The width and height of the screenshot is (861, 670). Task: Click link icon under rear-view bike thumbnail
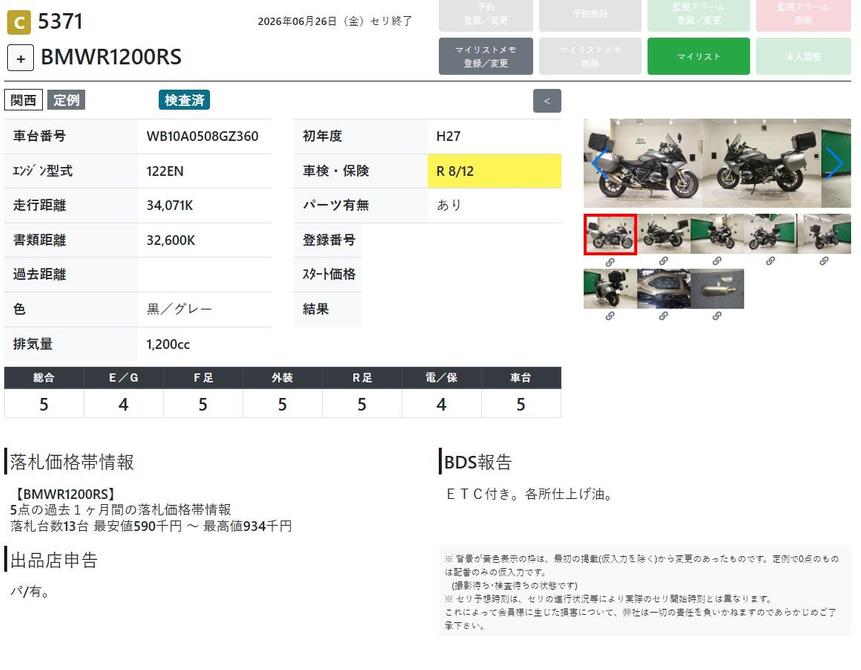coord(610,316)
